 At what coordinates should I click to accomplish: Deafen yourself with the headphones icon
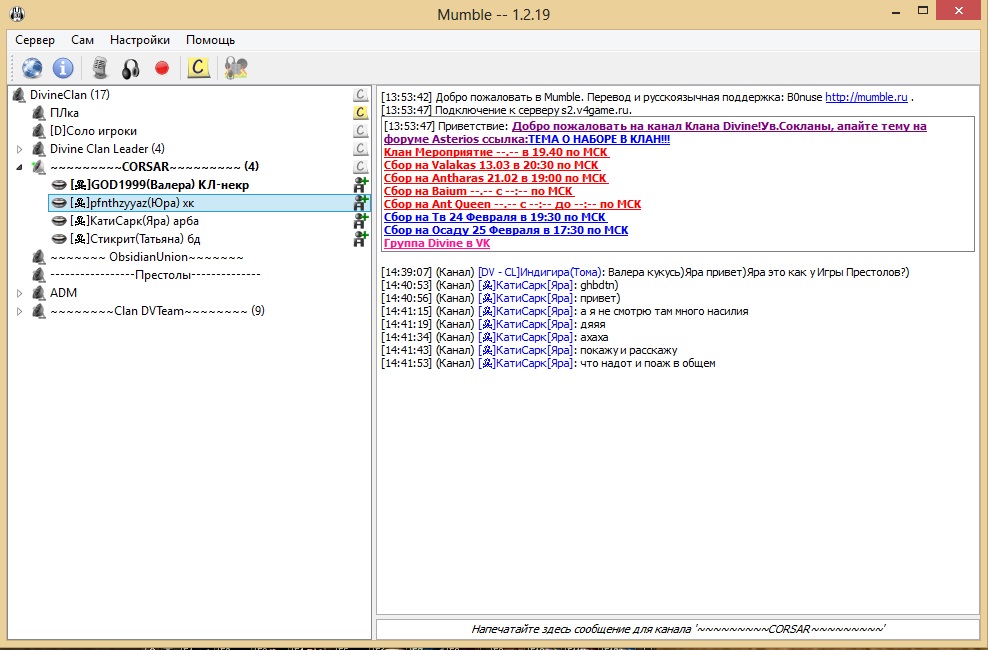(130, 68)
